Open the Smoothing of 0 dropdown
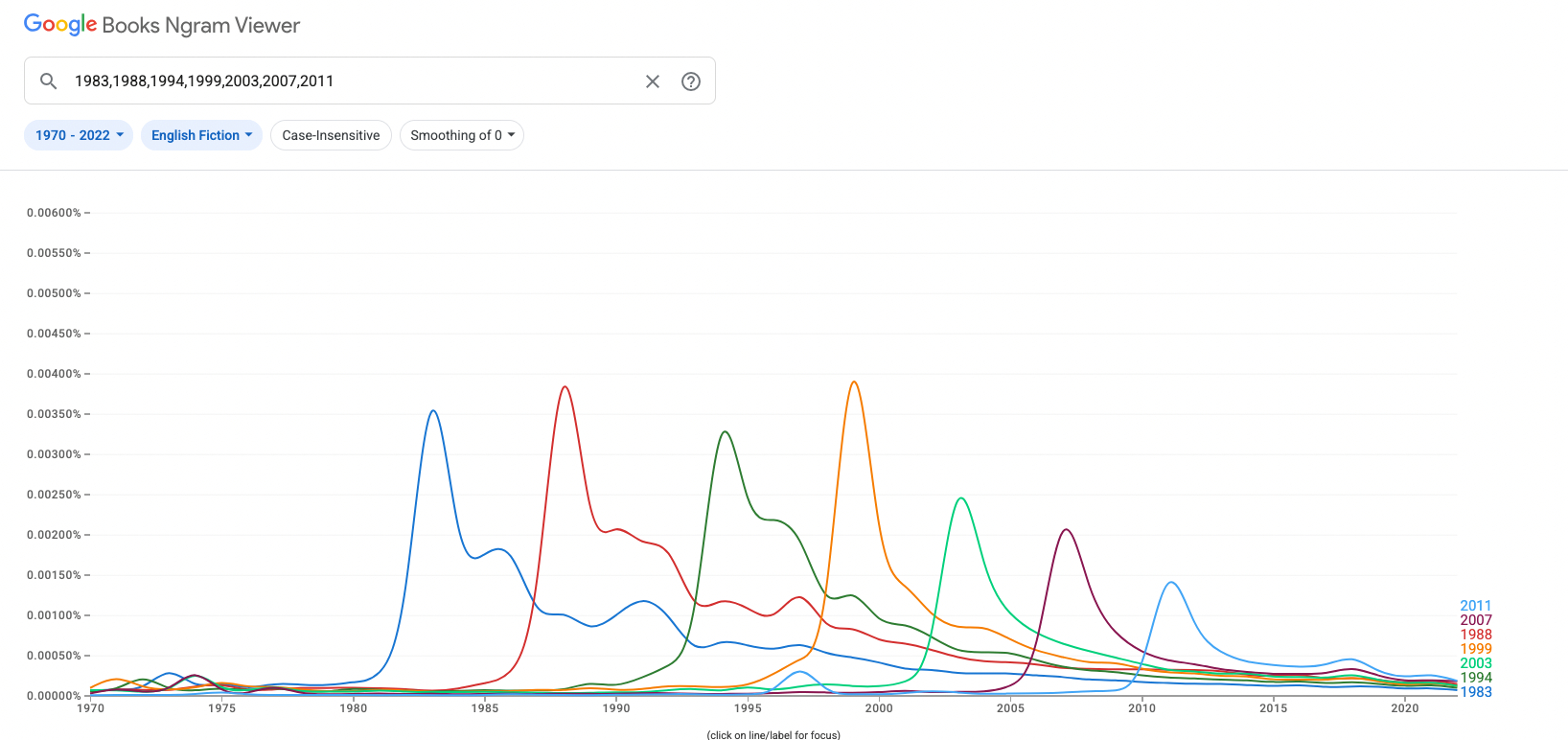This screenshot has width=1568, height=740. coord(462,135)
